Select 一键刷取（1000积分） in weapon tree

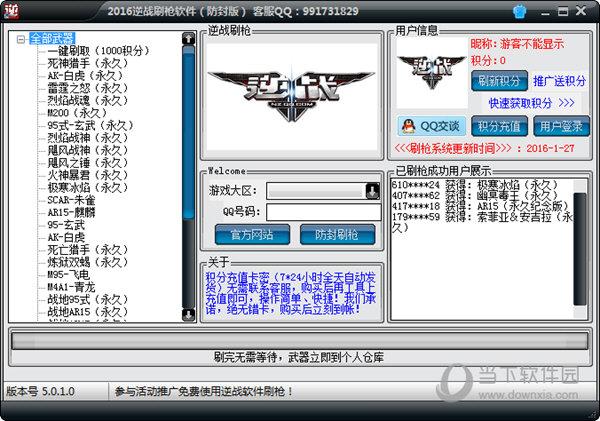[98, 51]
